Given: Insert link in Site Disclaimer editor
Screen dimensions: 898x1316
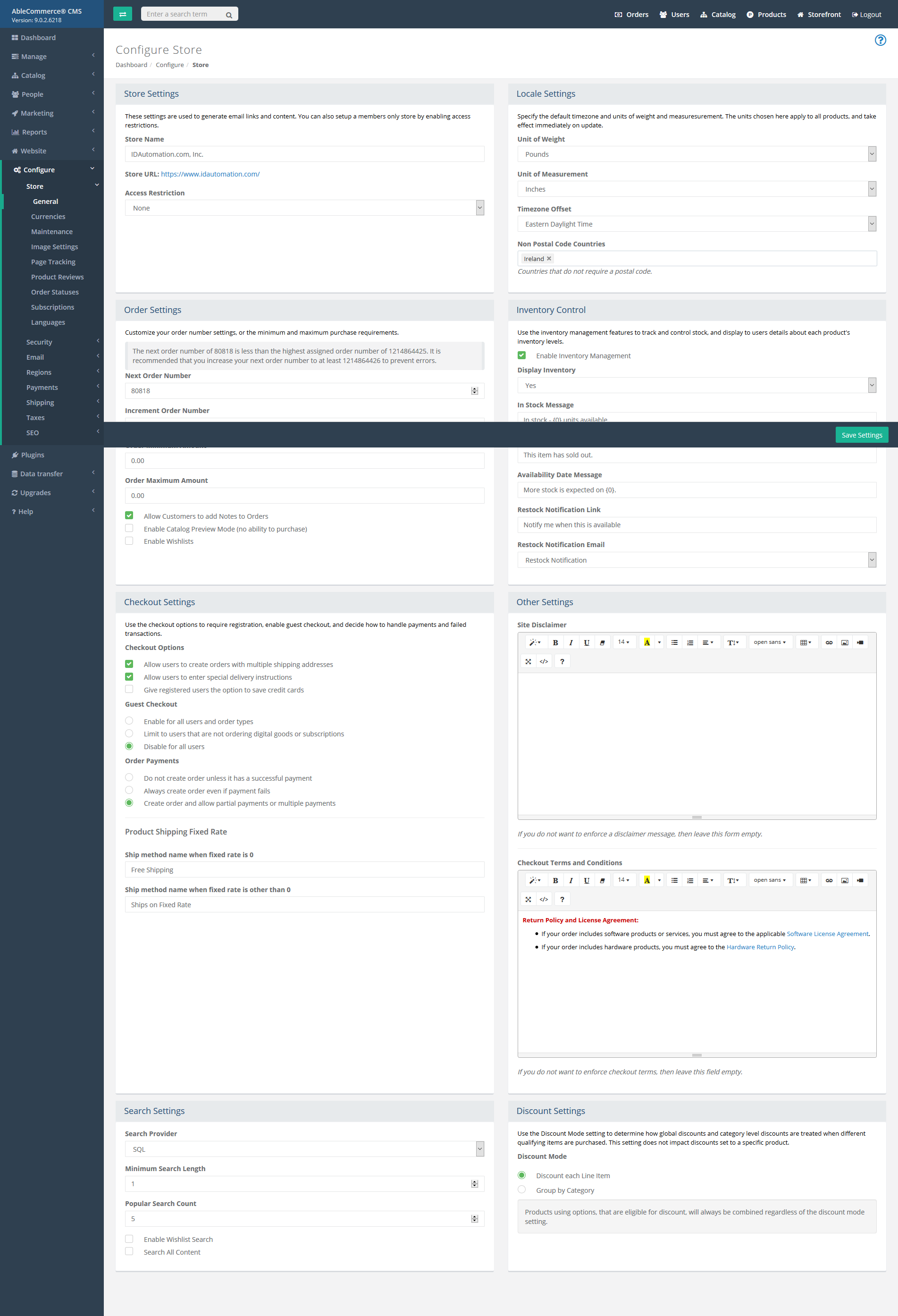Looking at the screenshot, I should point(829,642).
